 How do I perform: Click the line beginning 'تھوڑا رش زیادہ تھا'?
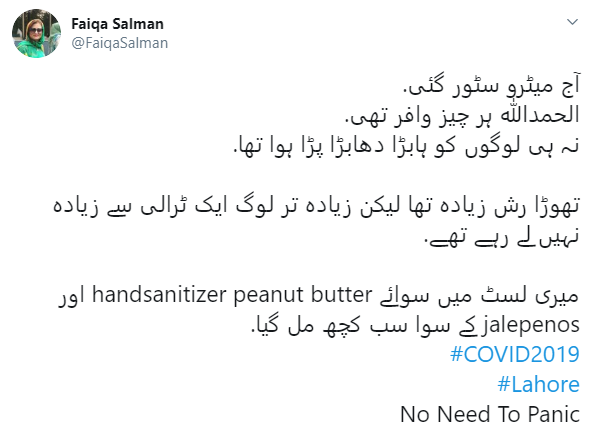pyautogui.click(x=316, y=206)
